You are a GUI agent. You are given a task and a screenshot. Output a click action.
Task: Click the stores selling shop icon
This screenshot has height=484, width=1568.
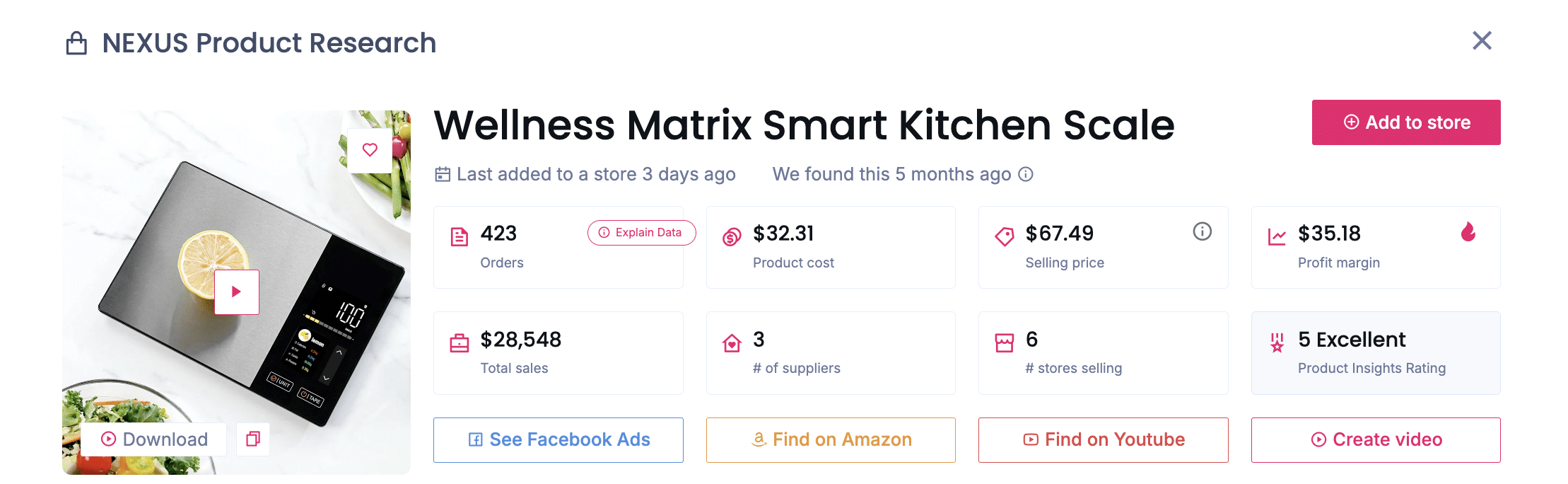click(1004, 343)
